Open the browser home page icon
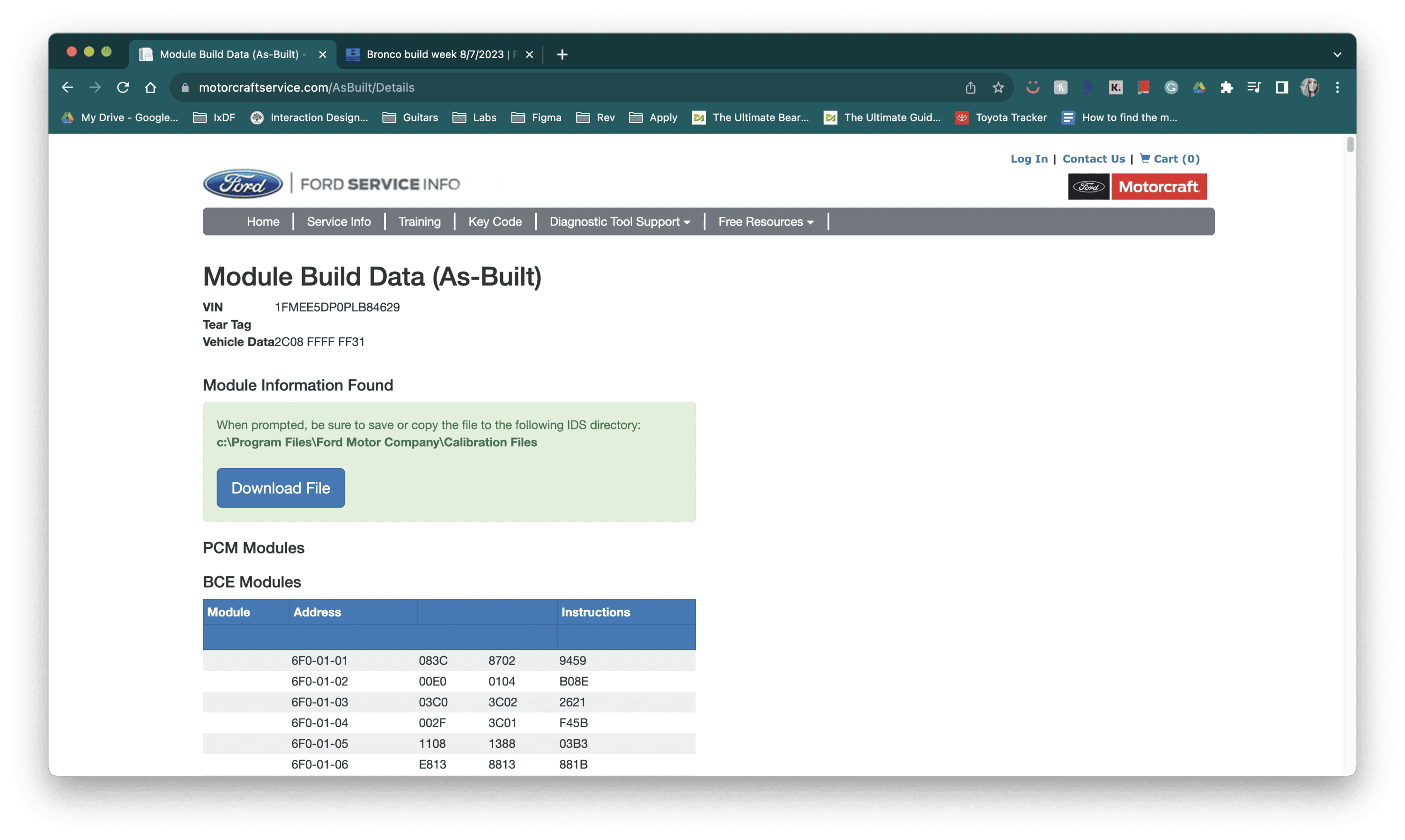The height and width of the screenshot is (840, 1405). (151, 87)
